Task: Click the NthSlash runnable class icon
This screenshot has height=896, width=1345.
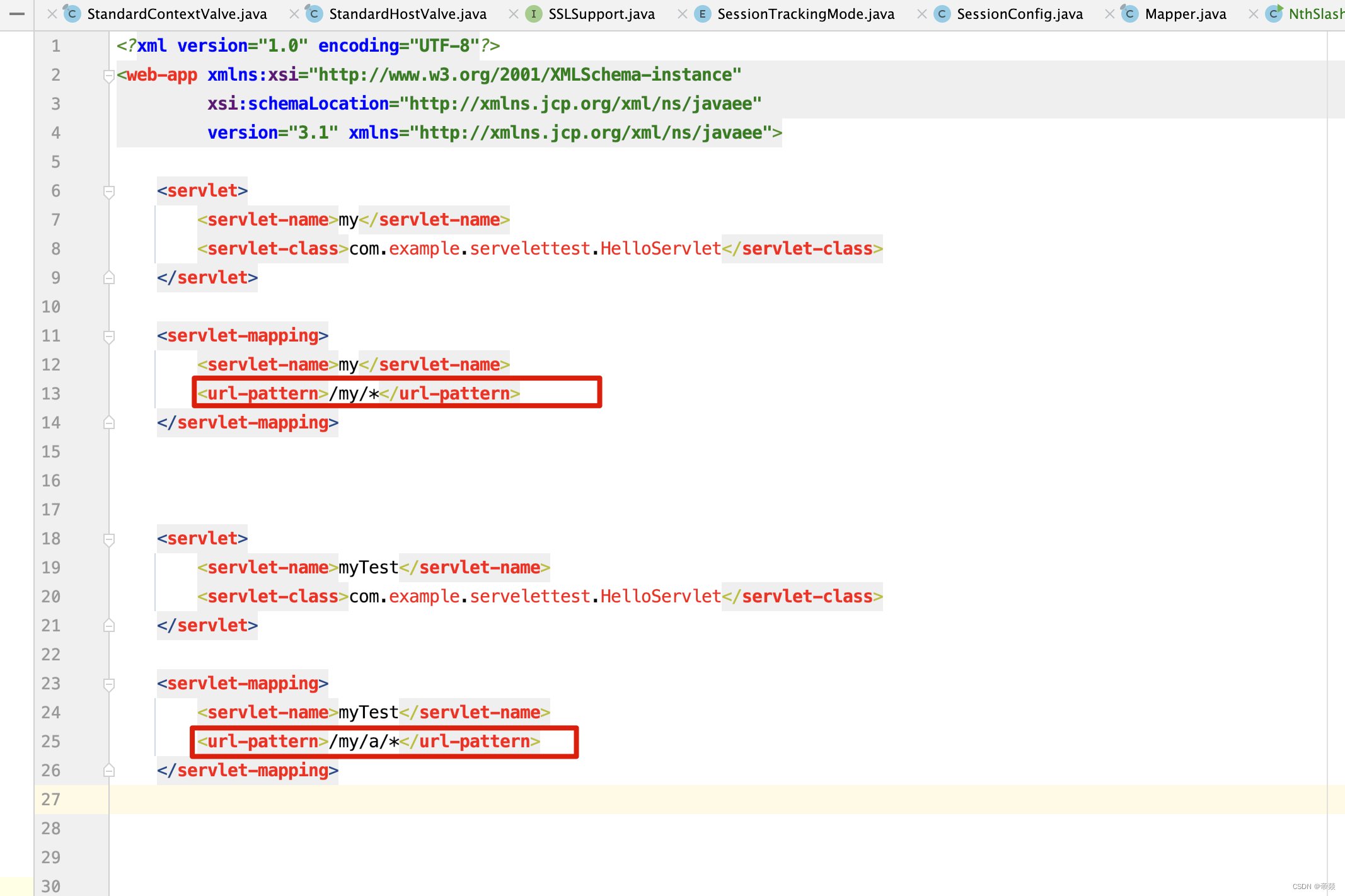Action: [x=1274, y=14]
